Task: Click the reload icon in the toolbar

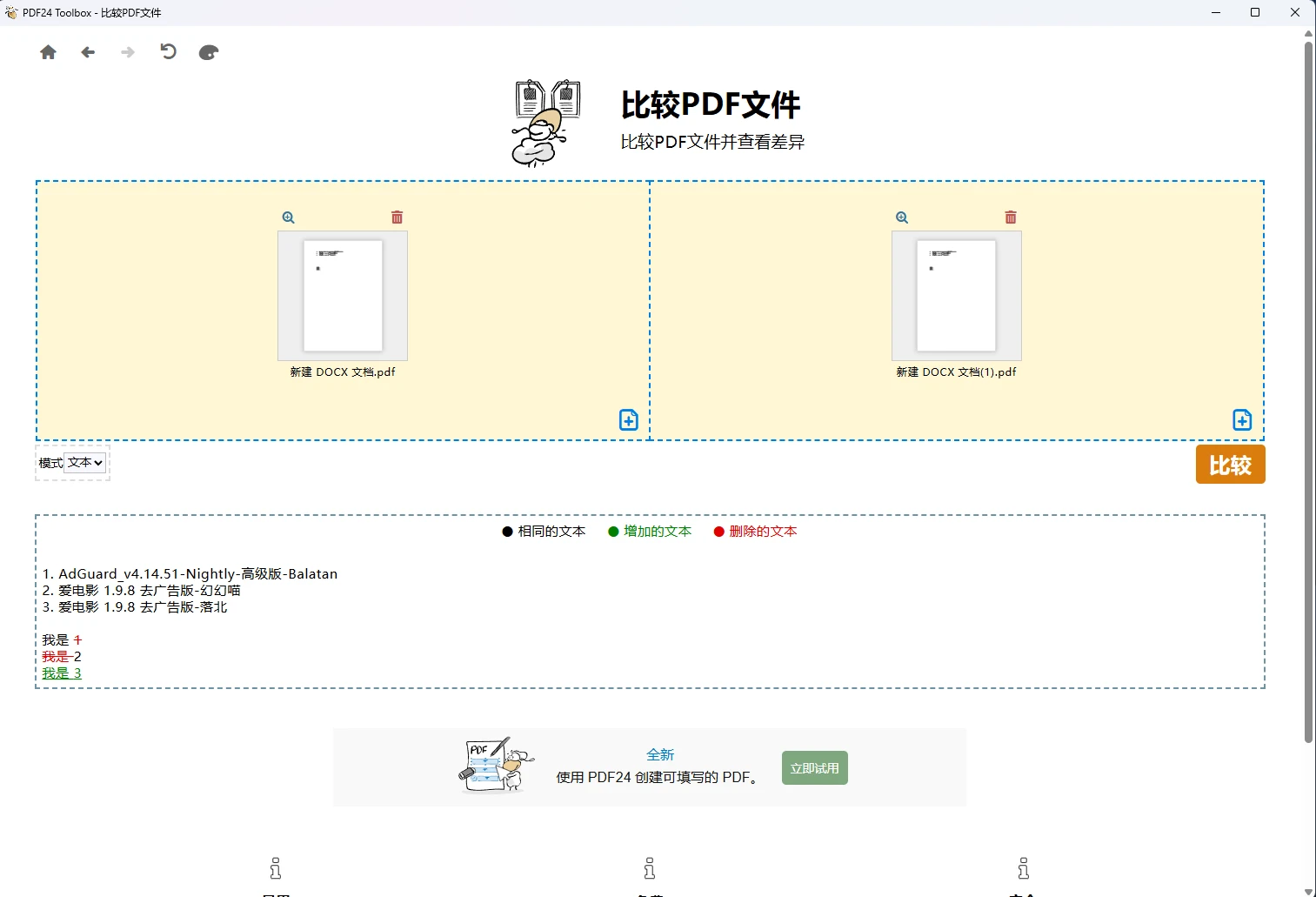Action: coord(168,52)
